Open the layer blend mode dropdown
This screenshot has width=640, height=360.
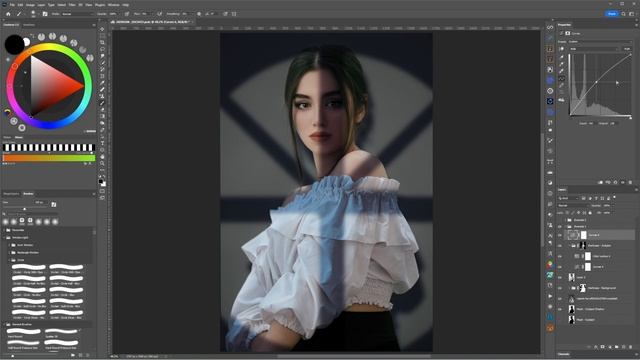(573, 206)
